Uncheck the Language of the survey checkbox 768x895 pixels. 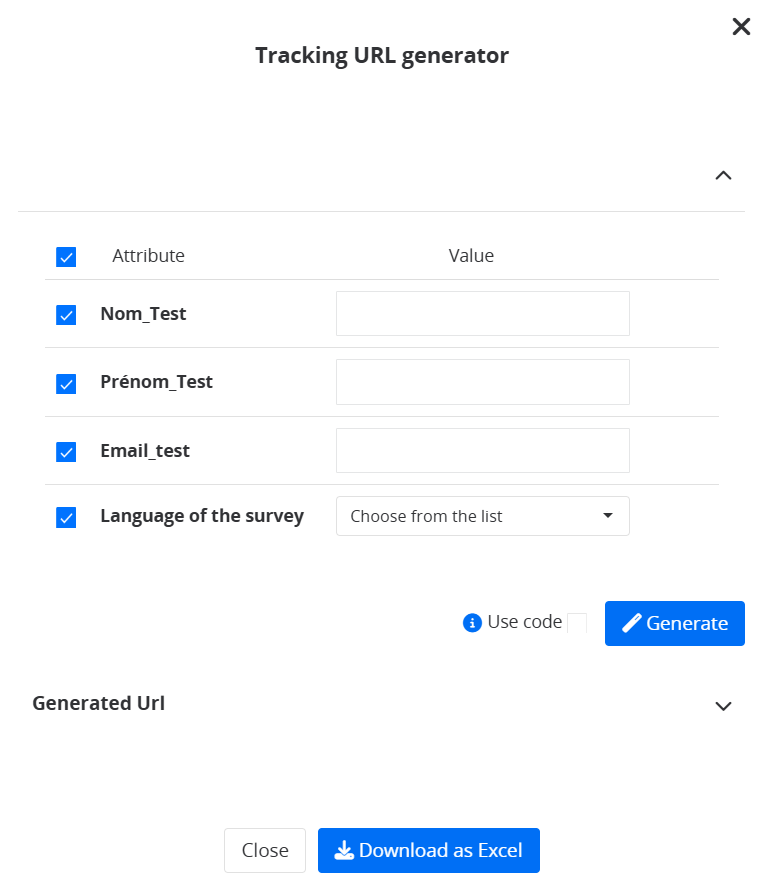(66, 518)
